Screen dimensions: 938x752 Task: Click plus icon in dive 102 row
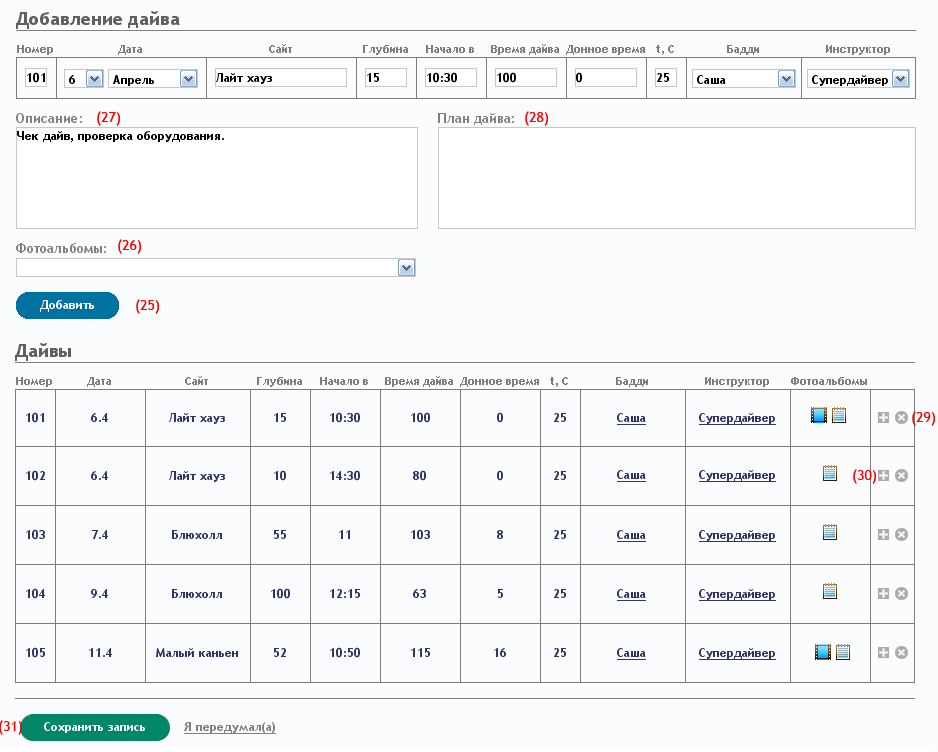[883, 476]
